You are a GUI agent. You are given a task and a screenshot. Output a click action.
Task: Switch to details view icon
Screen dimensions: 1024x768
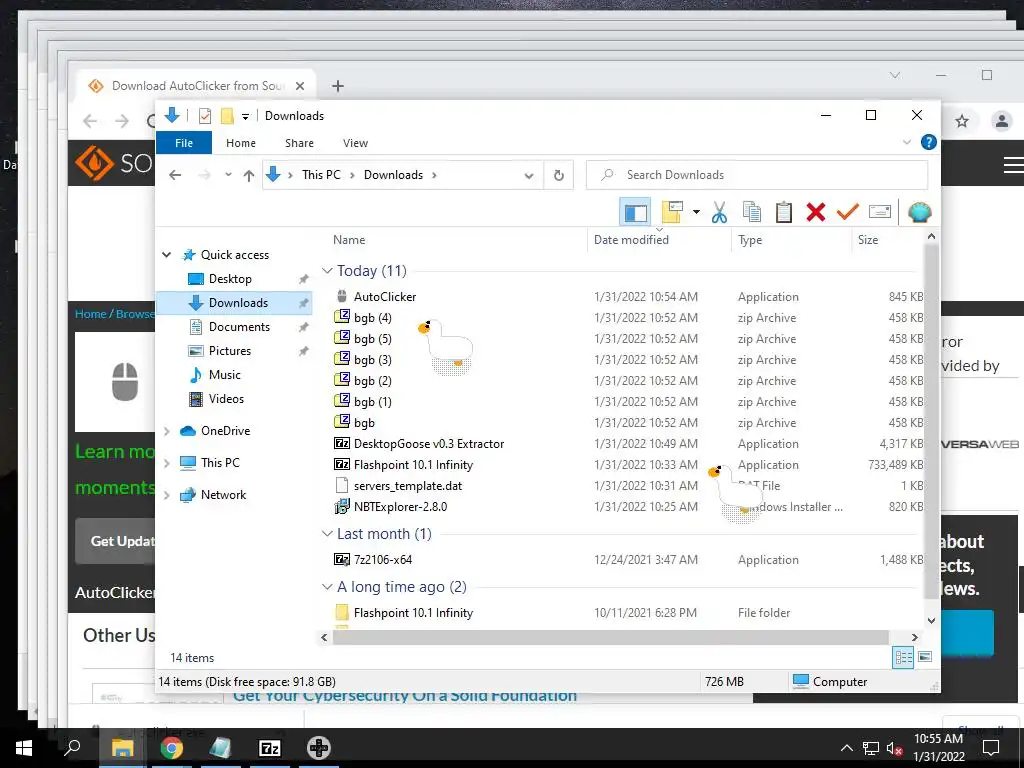(x=903, y=657)
